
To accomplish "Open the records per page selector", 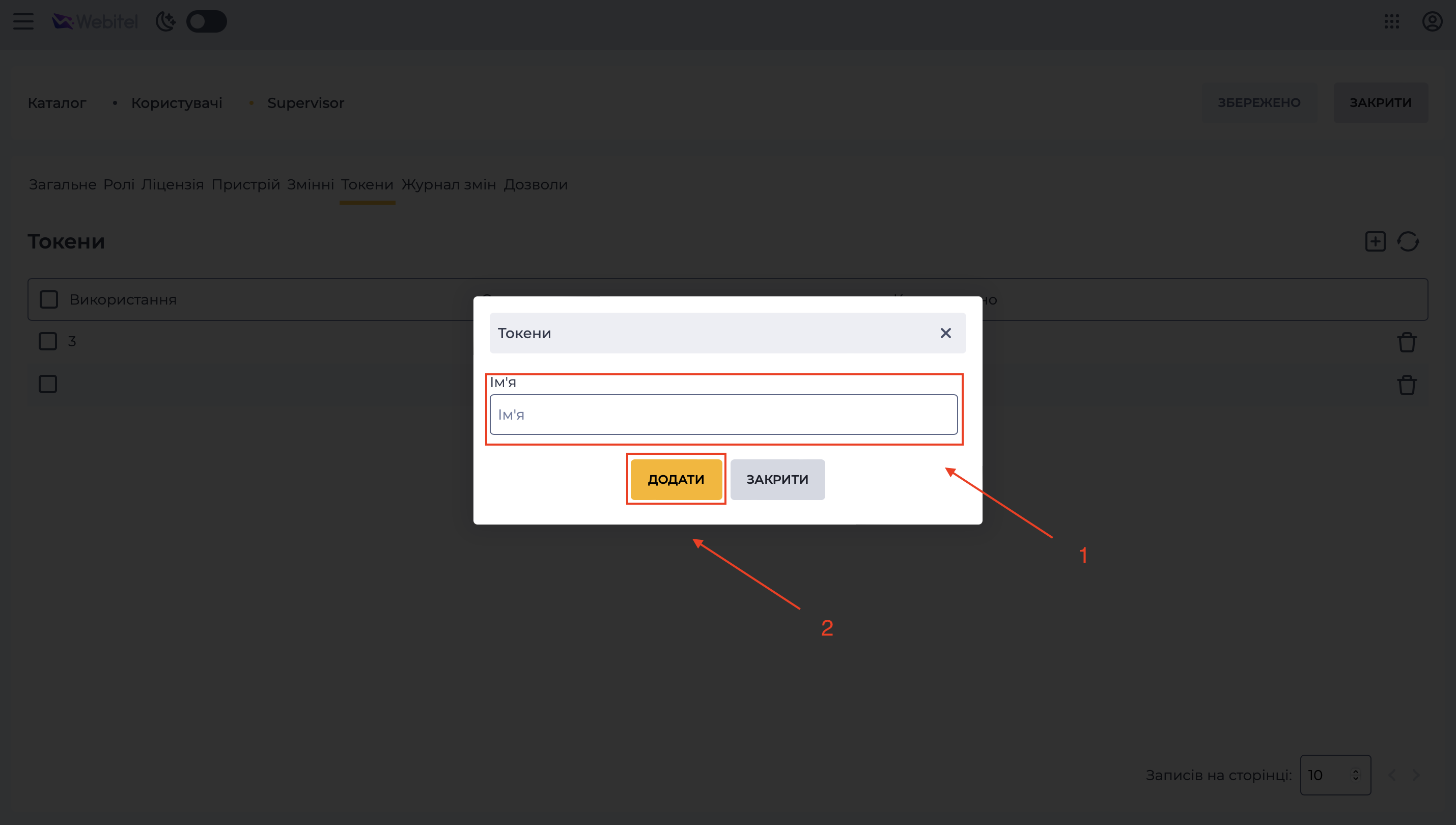I will (x=1335, y=775).
